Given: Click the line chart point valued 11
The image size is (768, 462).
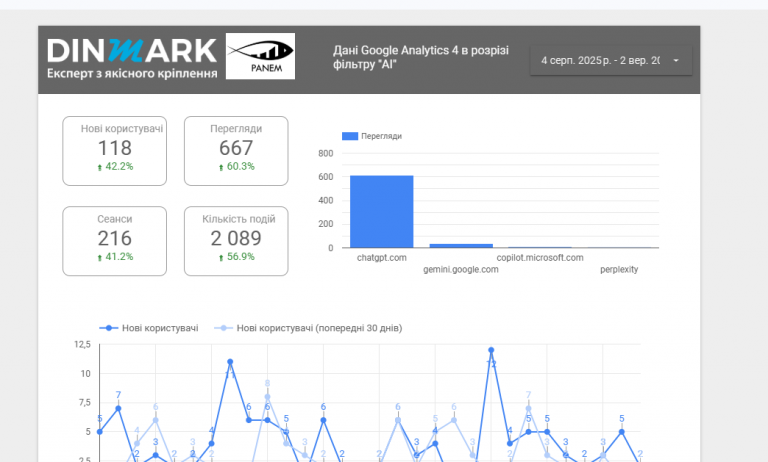Looking at the screenshot, I should tap(230, 362).
